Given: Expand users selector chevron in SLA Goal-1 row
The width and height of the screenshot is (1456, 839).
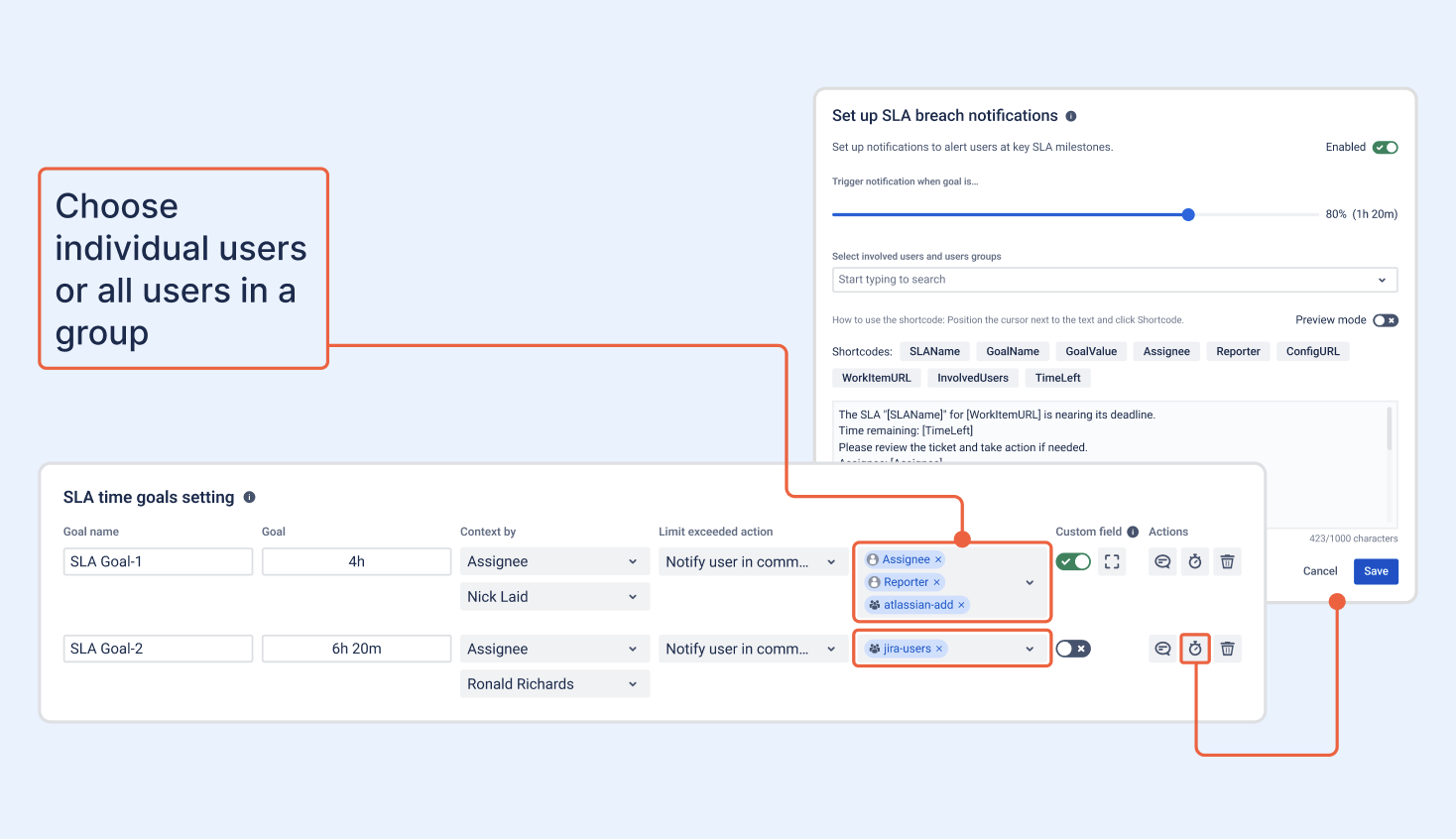Looking at the screenshot, I should (x=1030, y=582).
